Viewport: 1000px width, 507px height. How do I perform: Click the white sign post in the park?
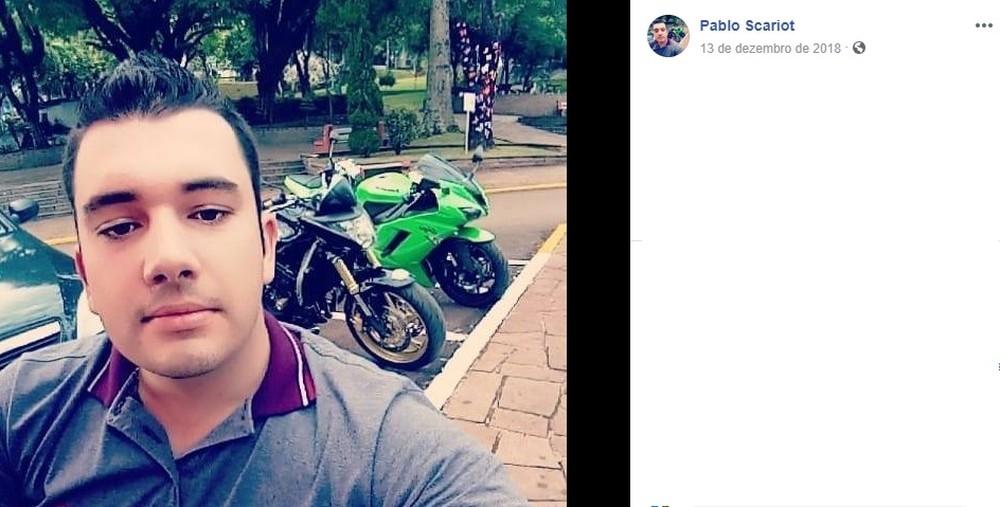pyautogui.click(x=469, y=118)
